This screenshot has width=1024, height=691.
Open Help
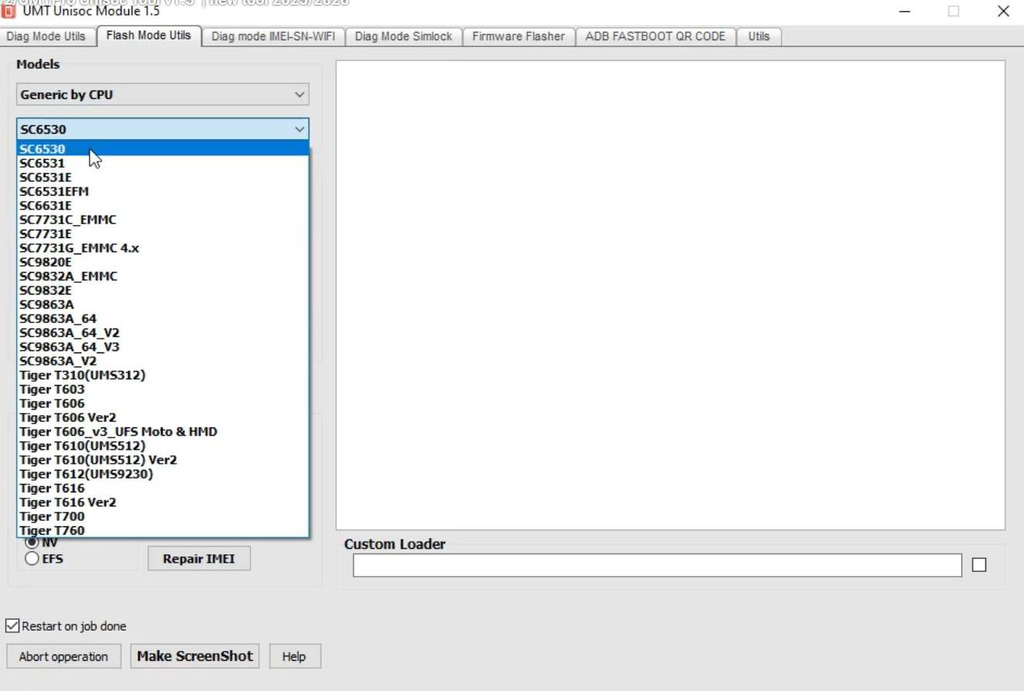pyautogui.click(x=294, y=656)
